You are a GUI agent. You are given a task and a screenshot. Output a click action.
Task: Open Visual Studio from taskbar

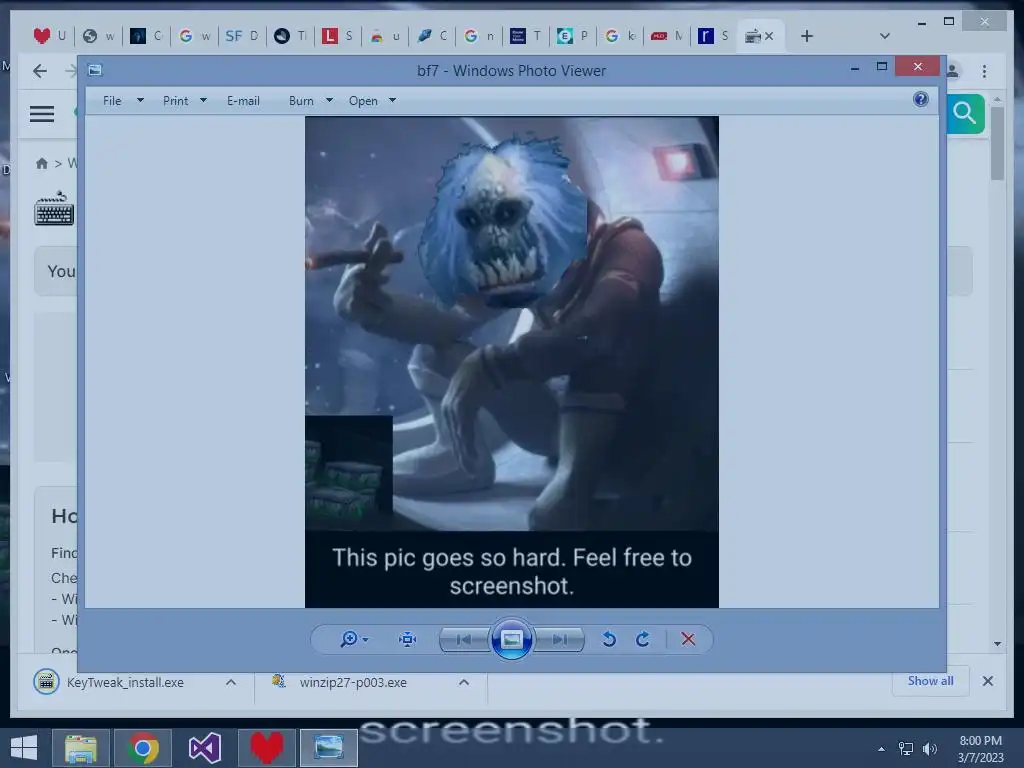click(x=204, y=748)
